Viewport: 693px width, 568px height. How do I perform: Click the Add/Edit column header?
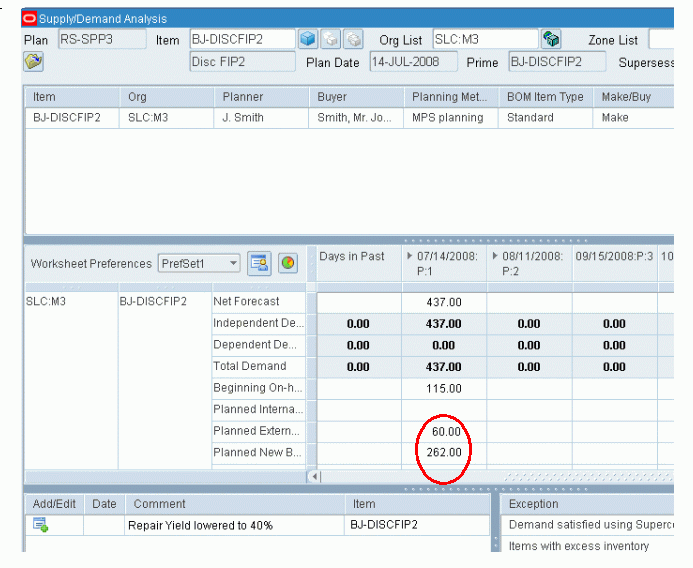point(54,504)
